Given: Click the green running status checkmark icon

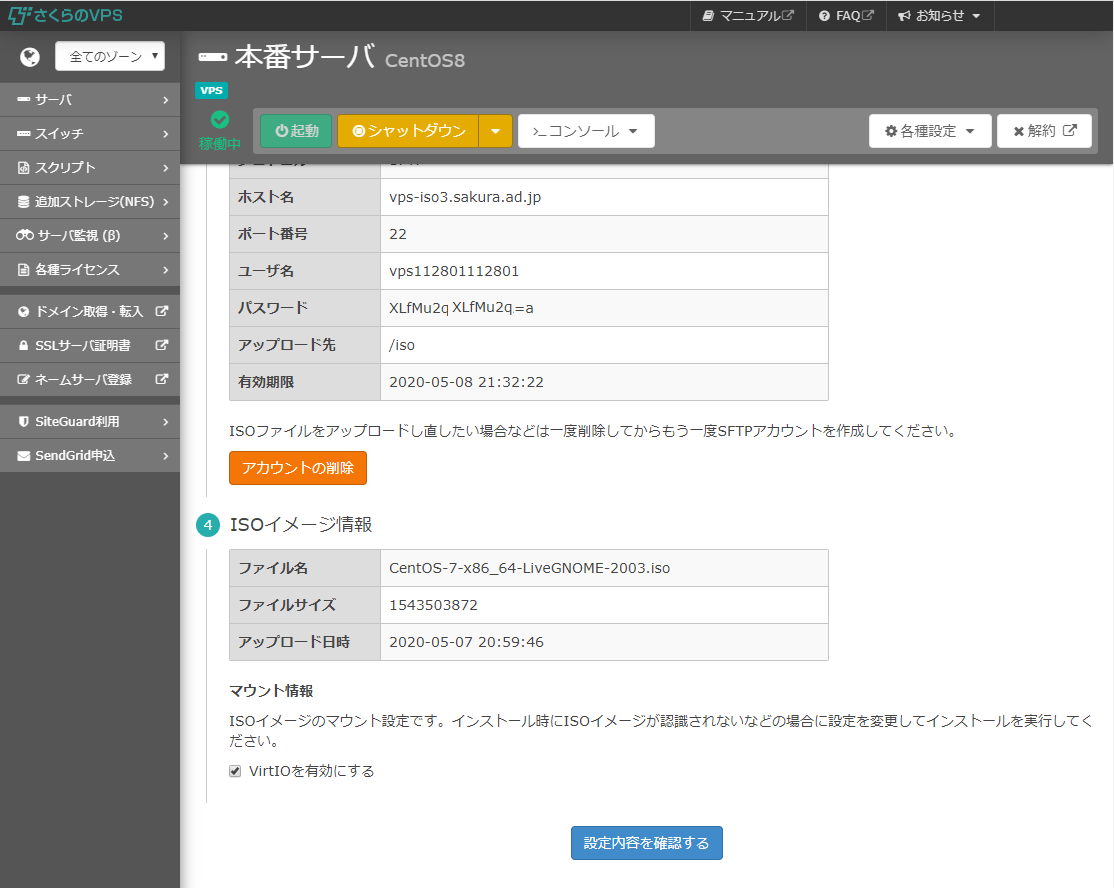Looking at the screenshot, I should coord(220,120).
